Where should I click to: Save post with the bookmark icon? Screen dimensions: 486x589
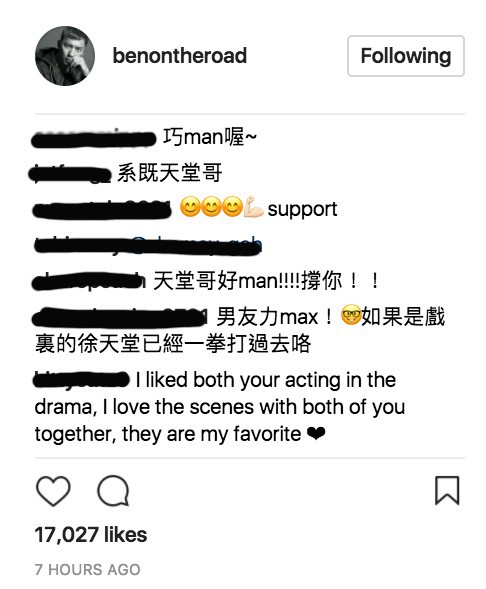pyautogui.click(x=447, y=490)
